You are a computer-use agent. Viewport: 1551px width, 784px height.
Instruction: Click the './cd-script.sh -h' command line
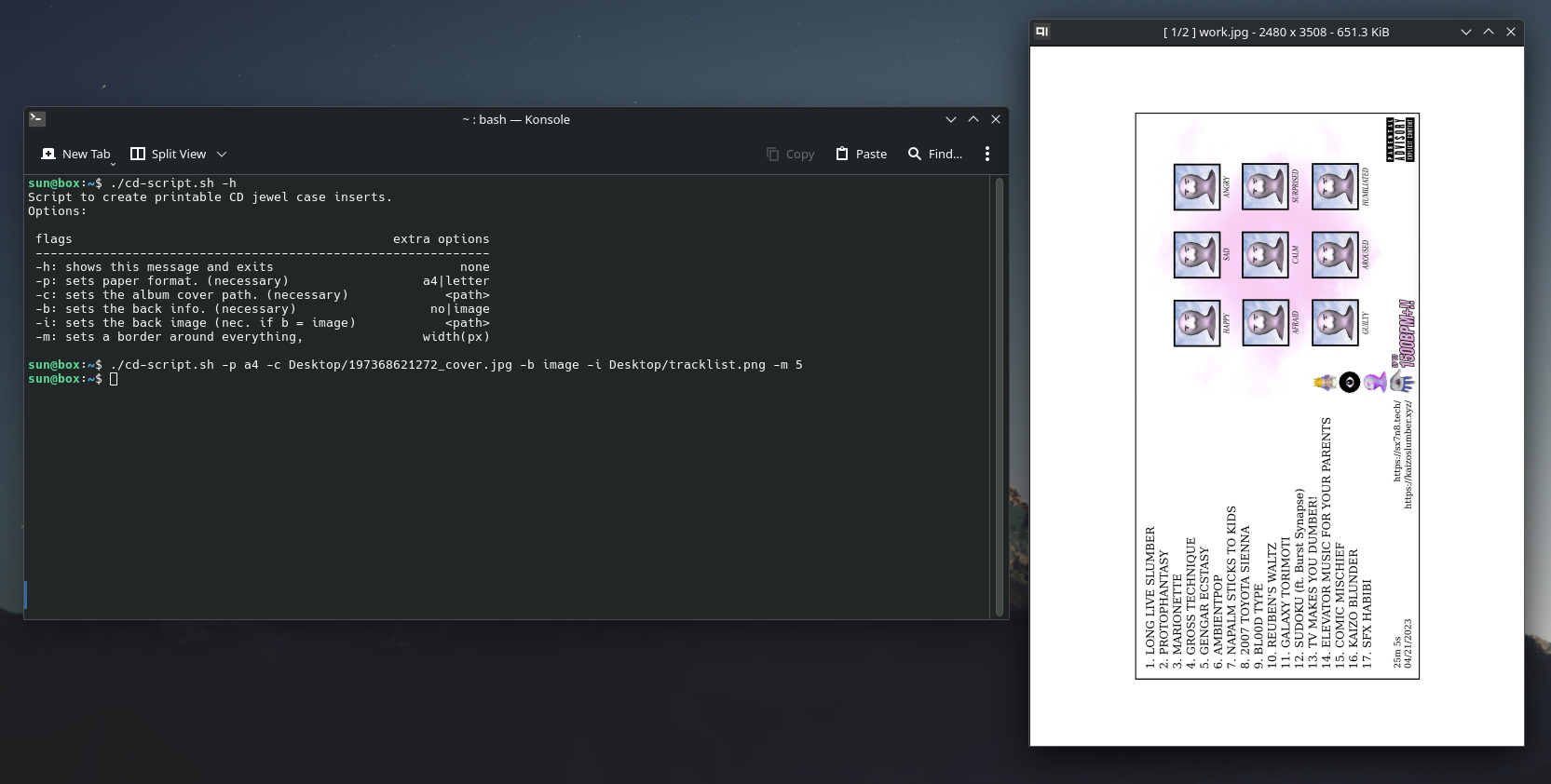(x=173, y=183)
